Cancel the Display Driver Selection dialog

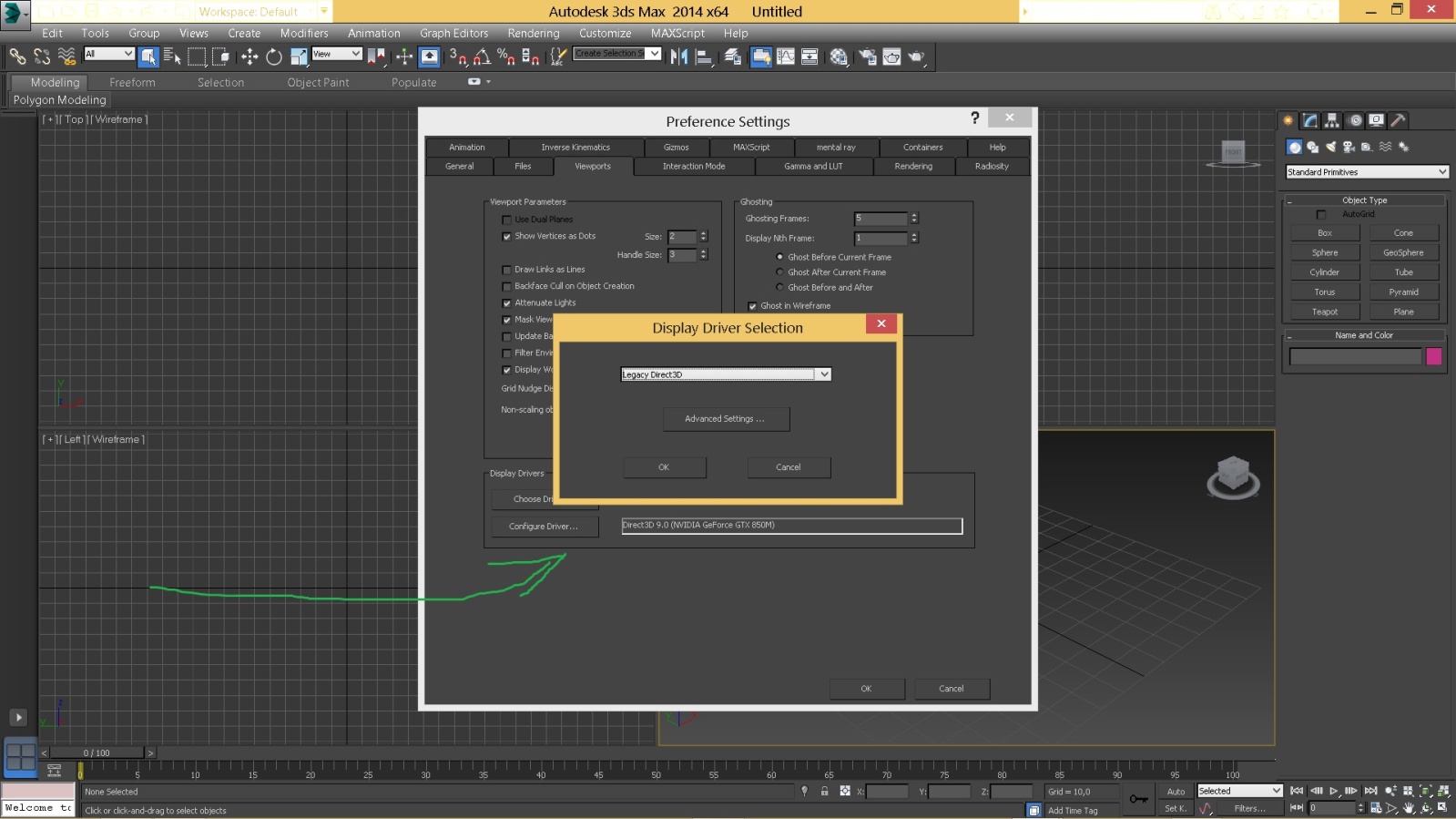tap(788, 467)
